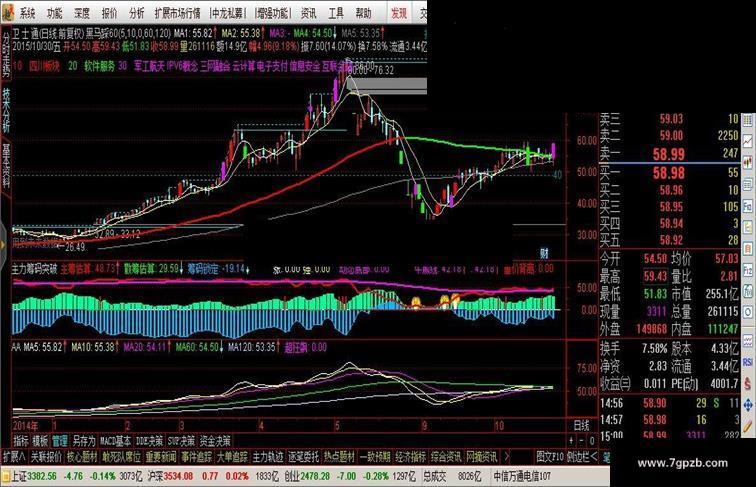Select the 管理 tab
This screenshot has width=756, height=487.
tap(60, 440)
